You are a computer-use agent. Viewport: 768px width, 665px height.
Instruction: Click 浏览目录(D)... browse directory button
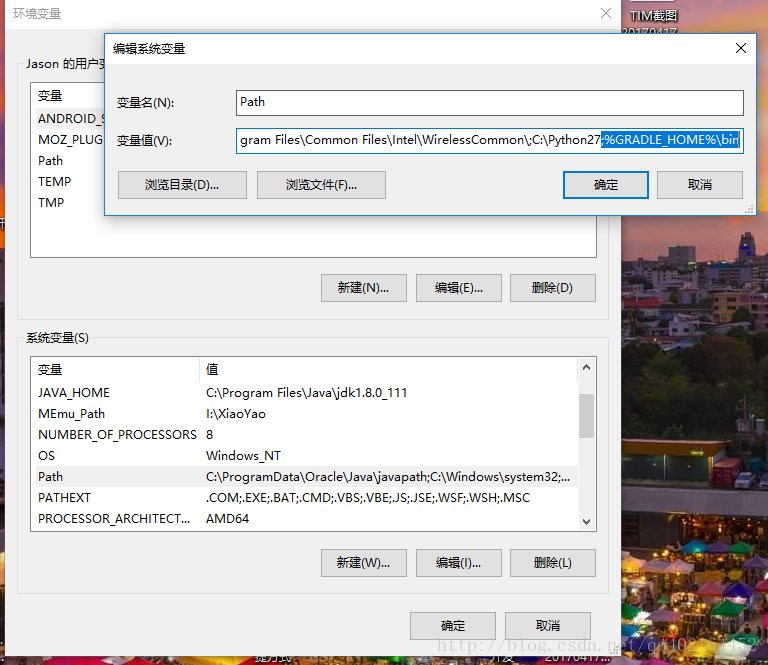click(182, 185)
